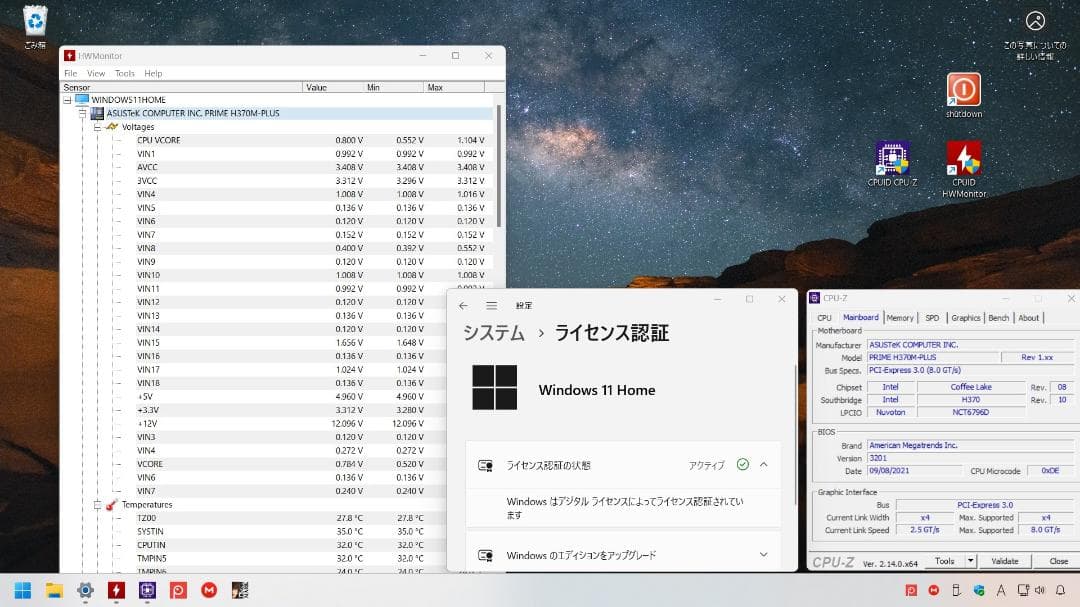The height and width of the screenshot is (607, 1080).
Task: Collapse the Temperatures tree node
Action: [x=97, y=505]
